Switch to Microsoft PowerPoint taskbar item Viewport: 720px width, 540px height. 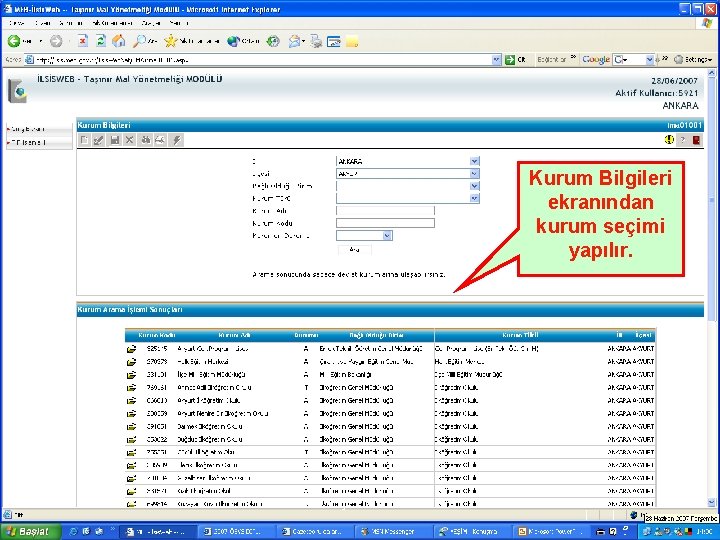551,531
